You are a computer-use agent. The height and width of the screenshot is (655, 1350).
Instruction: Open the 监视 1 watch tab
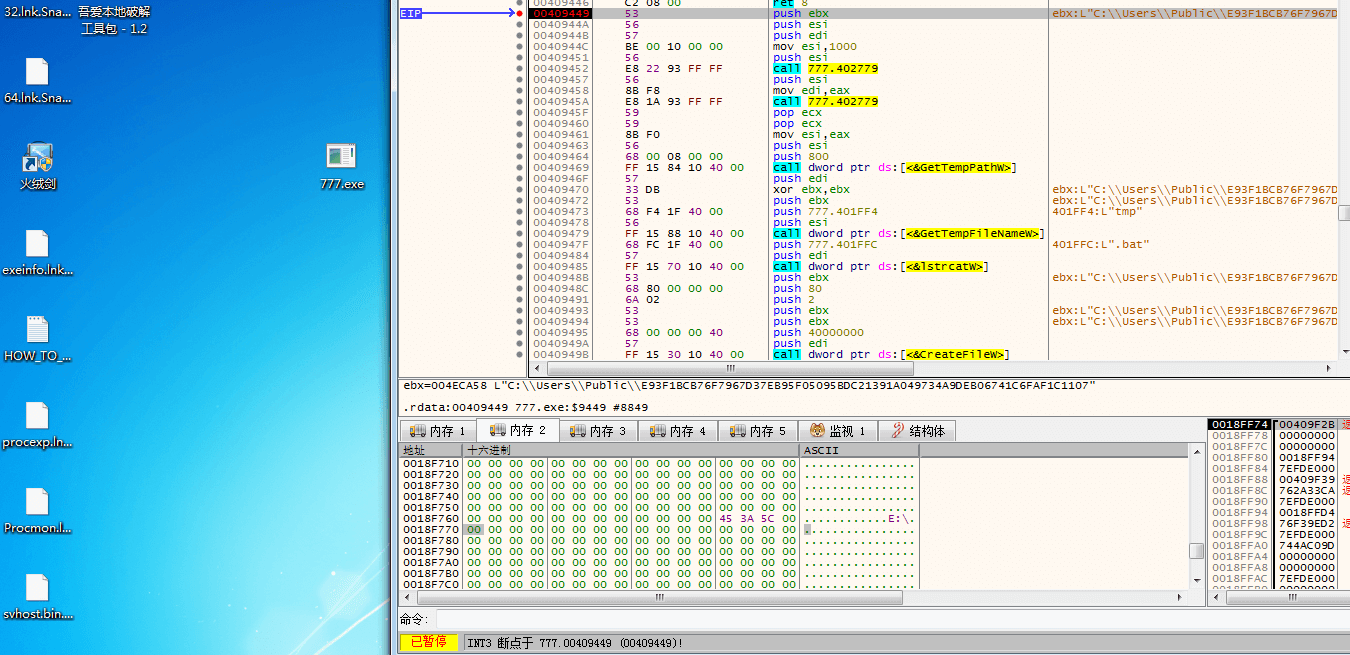tap(838, 431)
